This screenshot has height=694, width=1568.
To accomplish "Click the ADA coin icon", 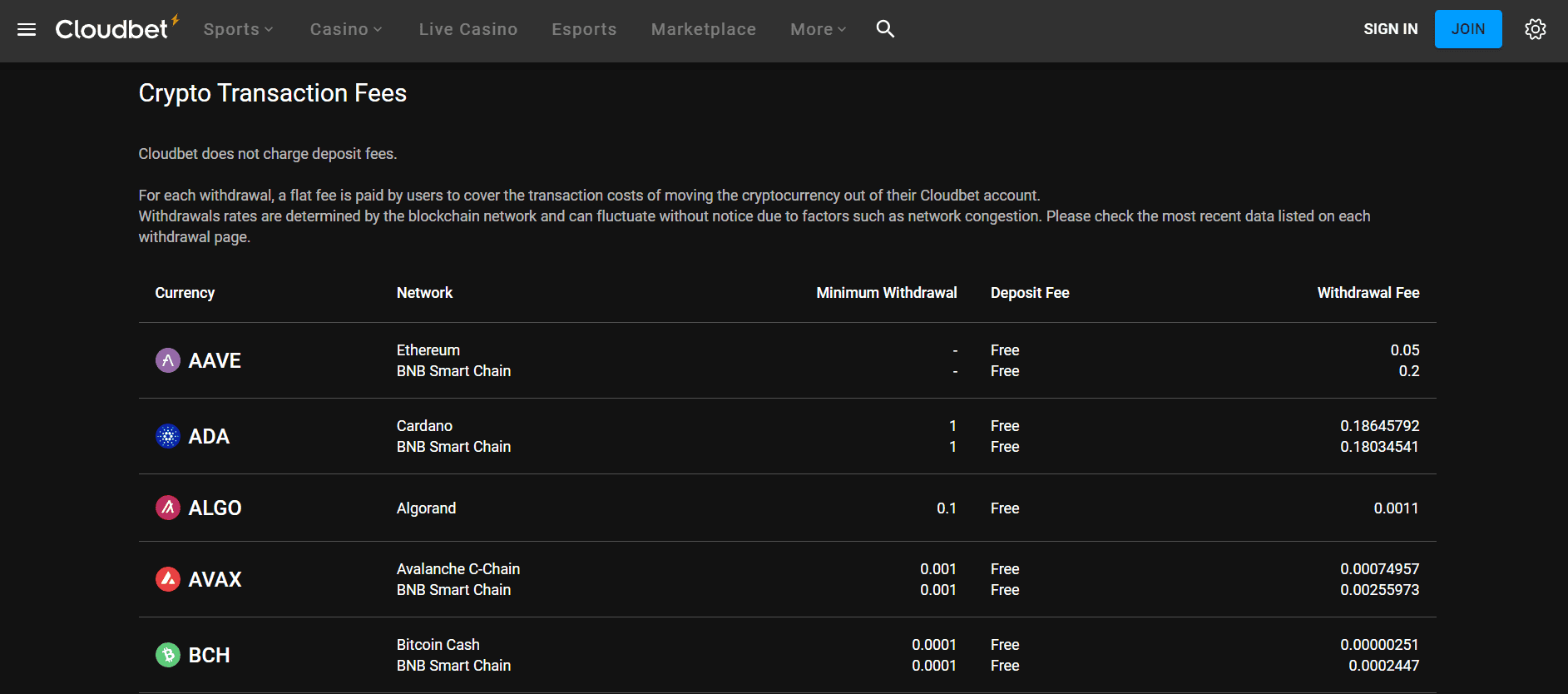I will pos(168,436).
